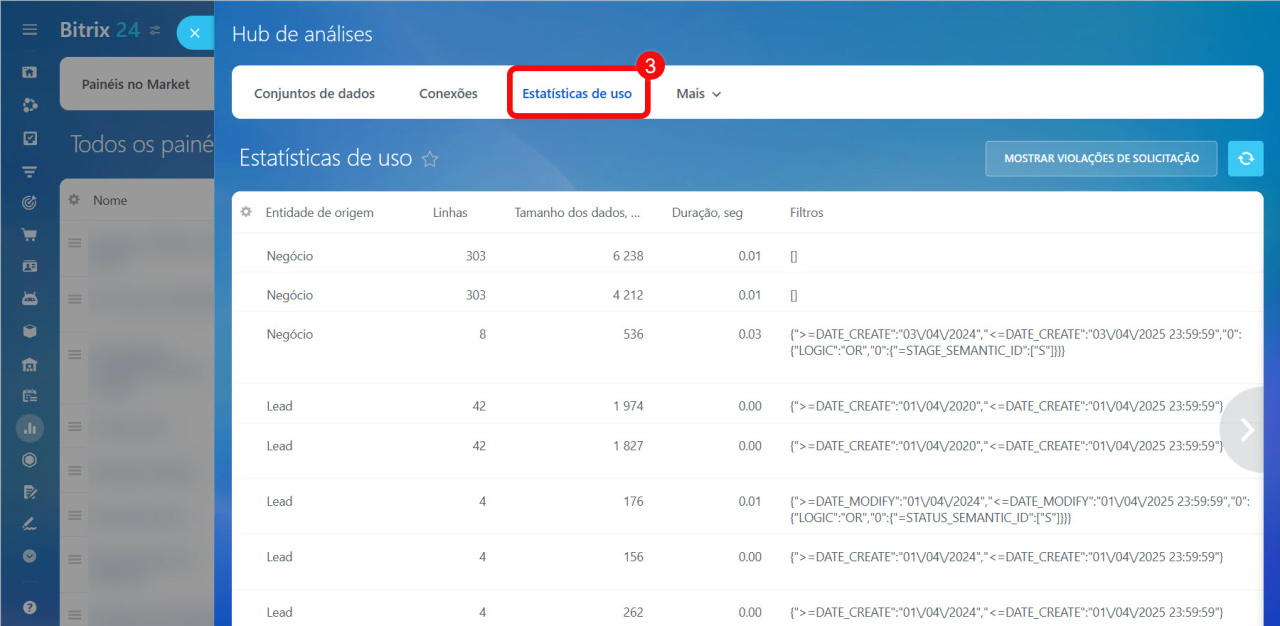Open the Nome list settings gear
Image resolution: width=1280 pixels, height=626 pixels.
point(74,200)
